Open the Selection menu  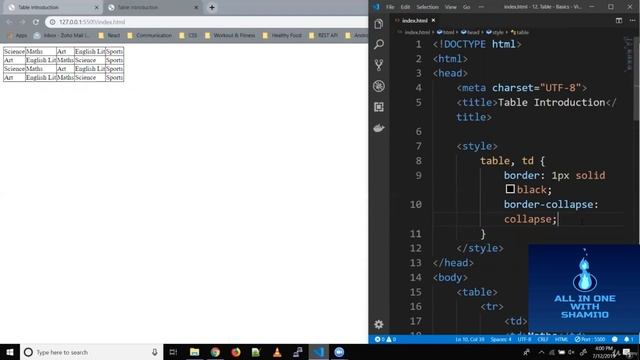tap(427, 7)
